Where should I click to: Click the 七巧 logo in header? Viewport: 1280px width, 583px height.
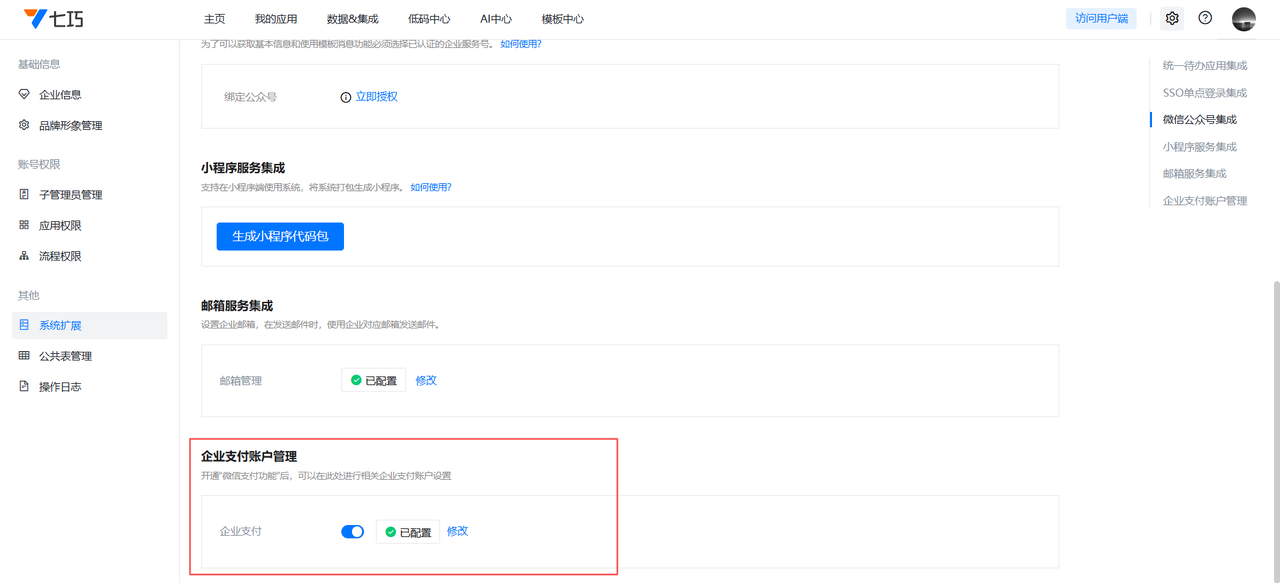tap(54, 19)
